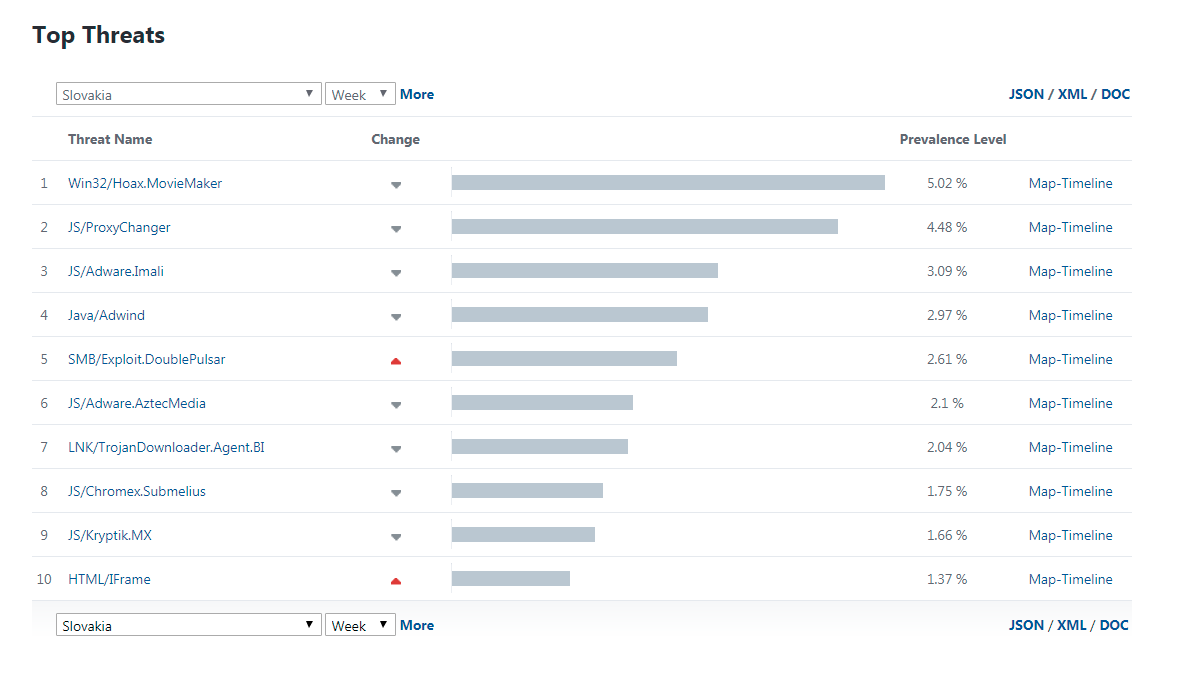1182x684 pixels.
Task: Open the top Week period dropdown
Action: pos(360,94)
